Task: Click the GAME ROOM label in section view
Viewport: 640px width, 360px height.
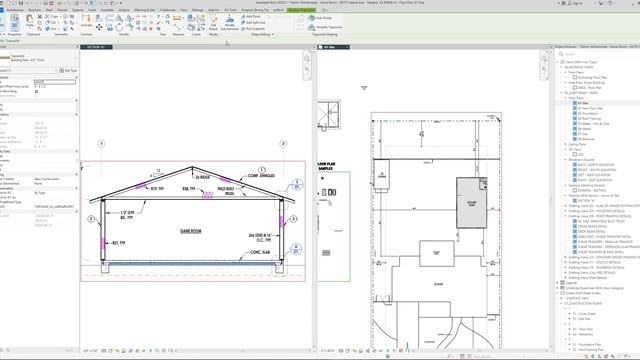Action: coord(191,231)
